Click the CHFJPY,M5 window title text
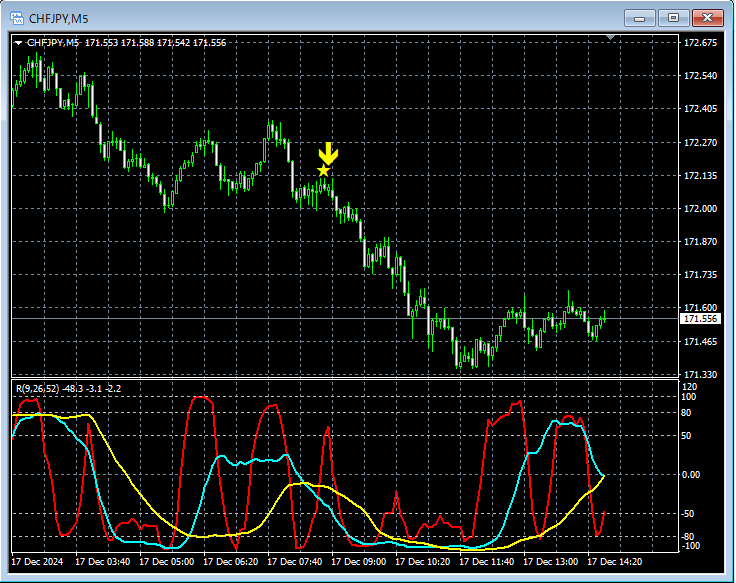The image size is (736, 583). click(59, 19)
